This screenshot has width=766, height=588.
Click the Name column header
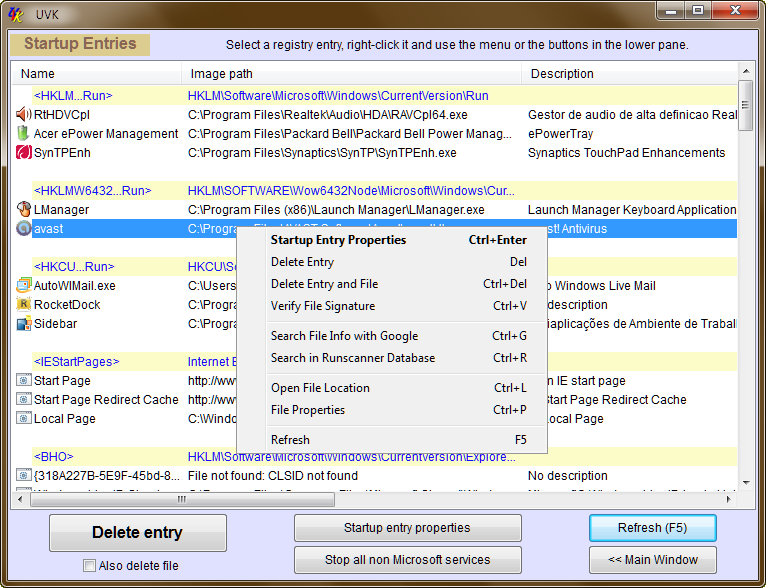[97, 74]
